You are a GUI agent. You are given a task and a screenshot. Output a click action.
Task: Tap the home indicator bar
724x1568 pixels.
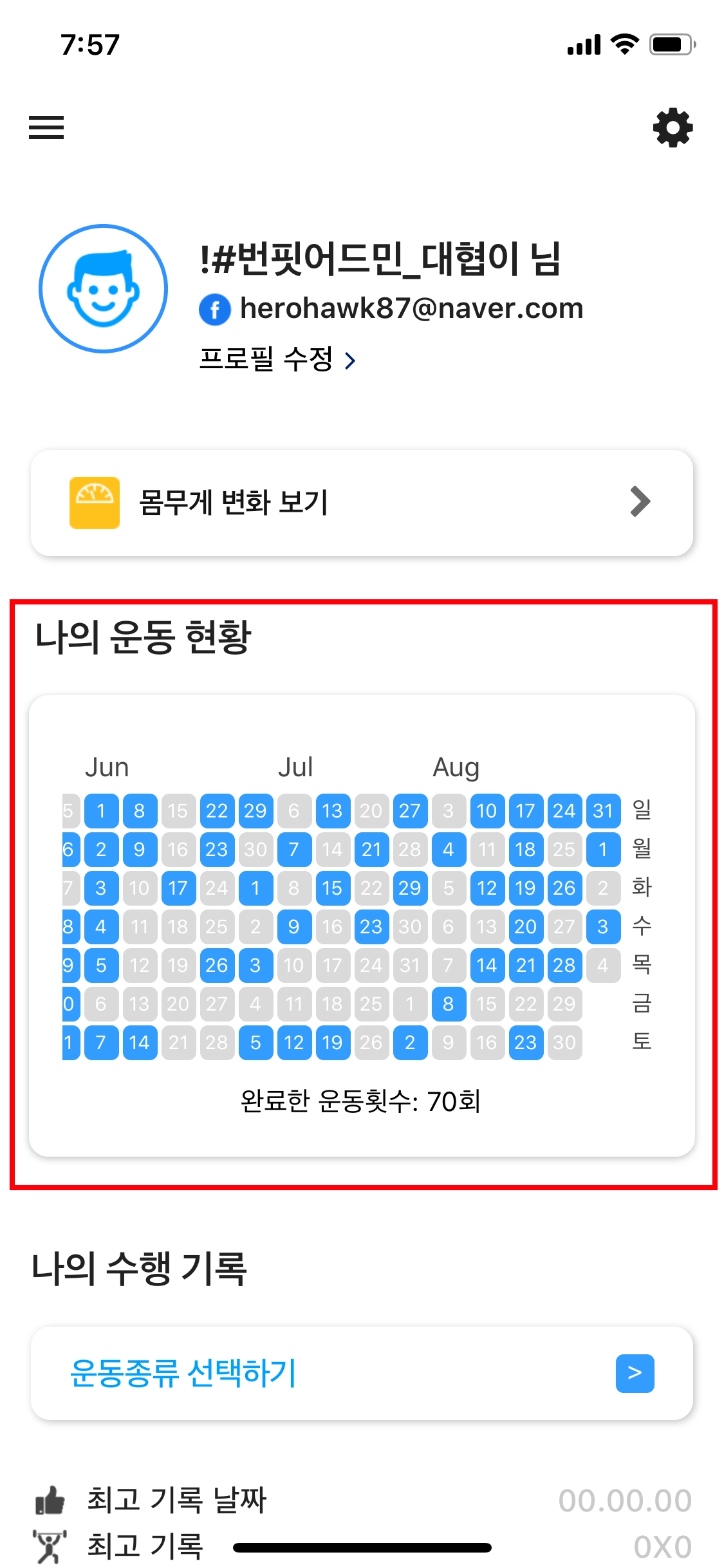point(362,1547)
